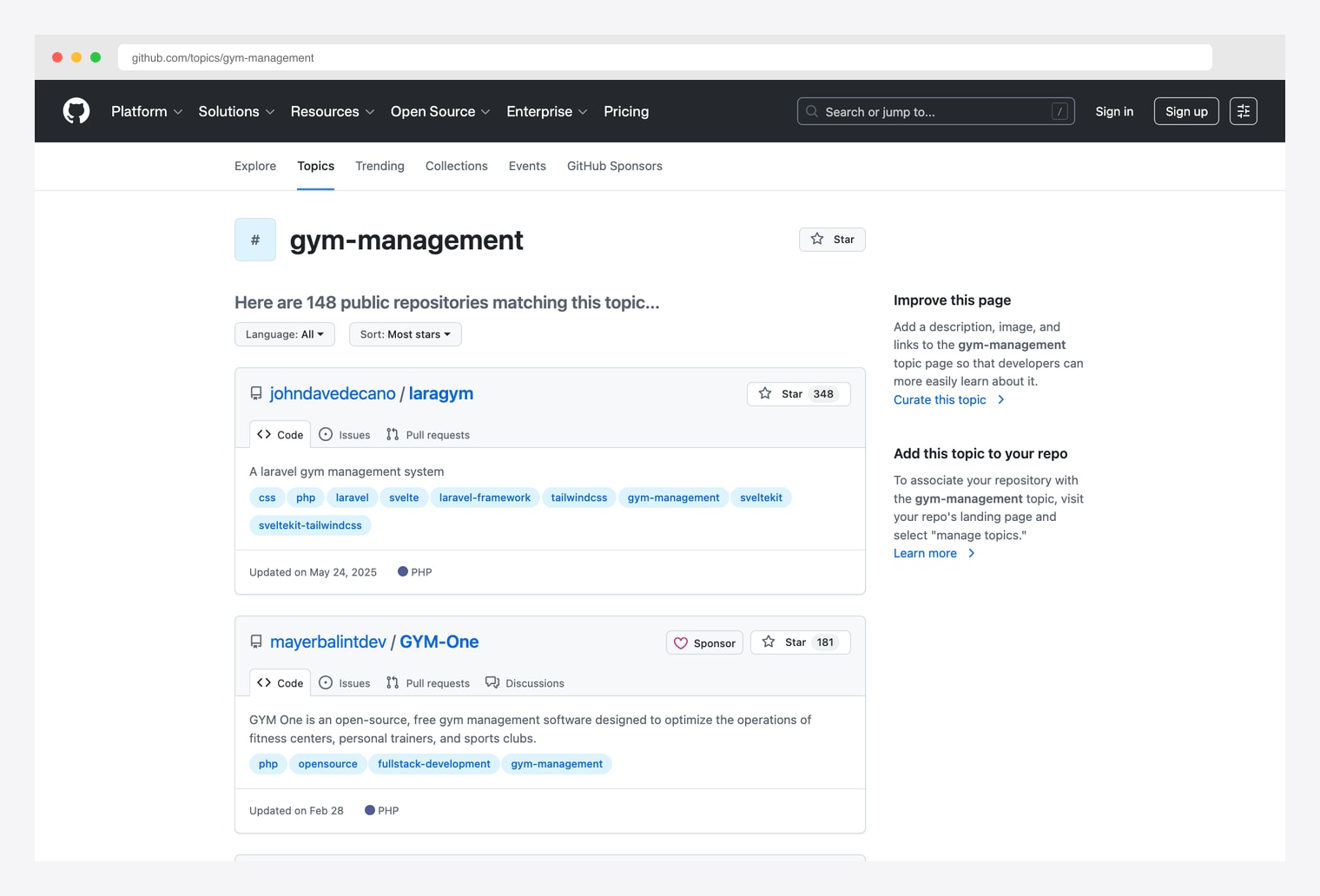
Task: Click the slash shortcut key icon
Action: [1059, 111]
